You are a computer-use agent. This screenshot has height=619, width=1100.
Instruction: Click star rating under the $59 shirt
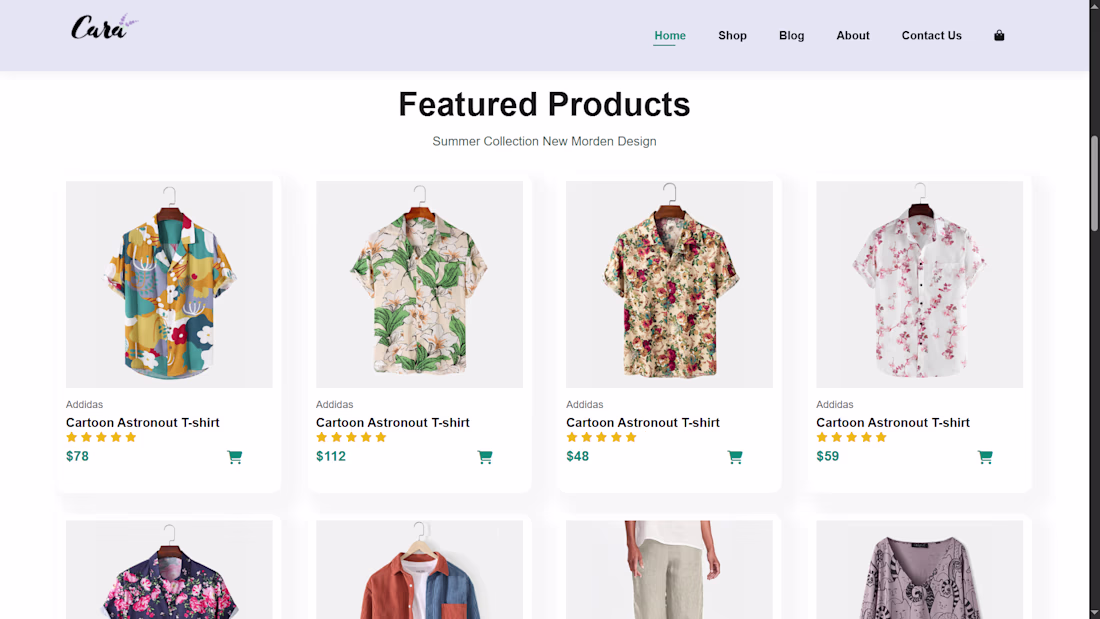click(852, 437)
